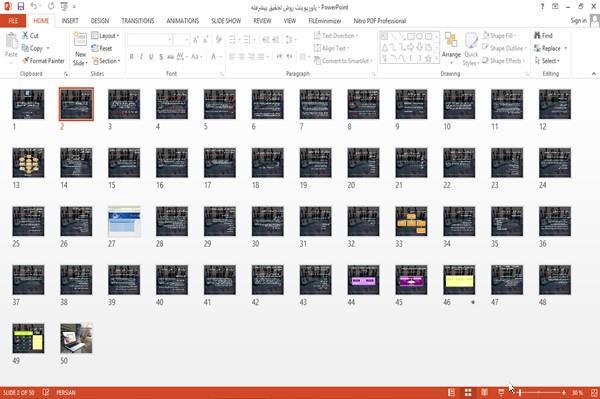Expand the Section dropdown

pyautogui.click(x=106, y=61)
